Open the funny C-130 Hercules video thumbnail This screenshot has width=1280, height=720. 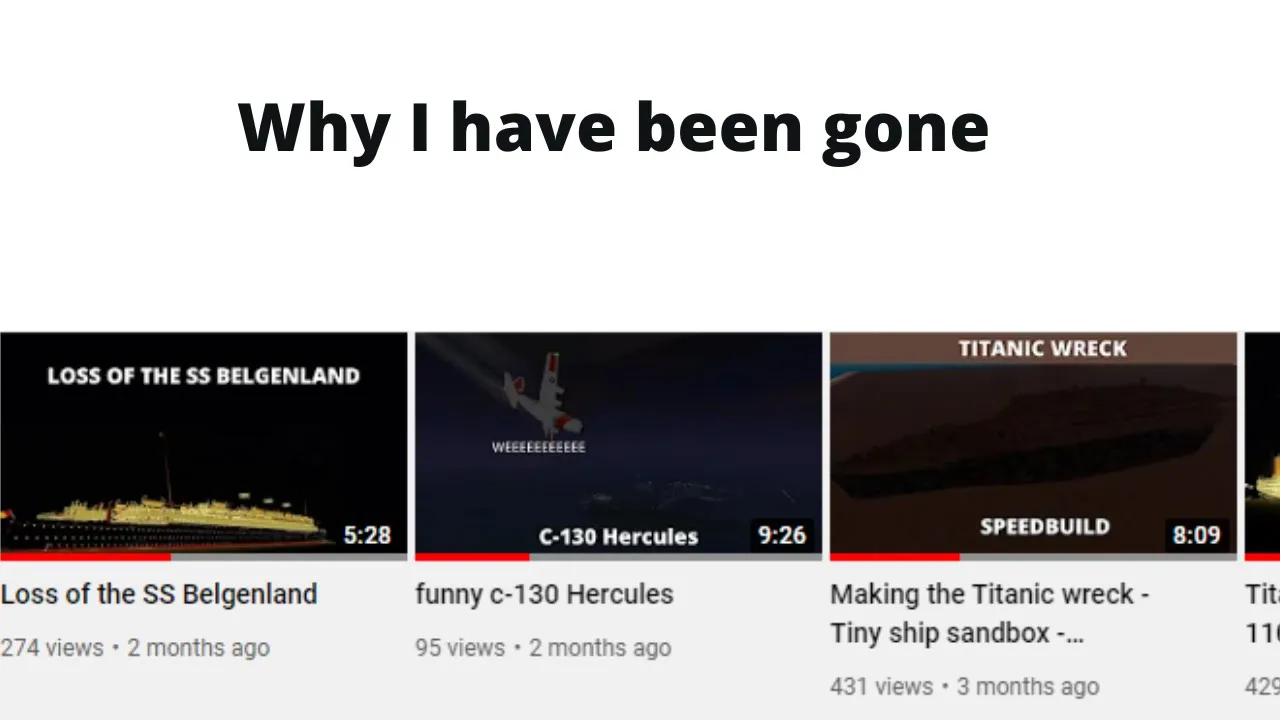618,445
